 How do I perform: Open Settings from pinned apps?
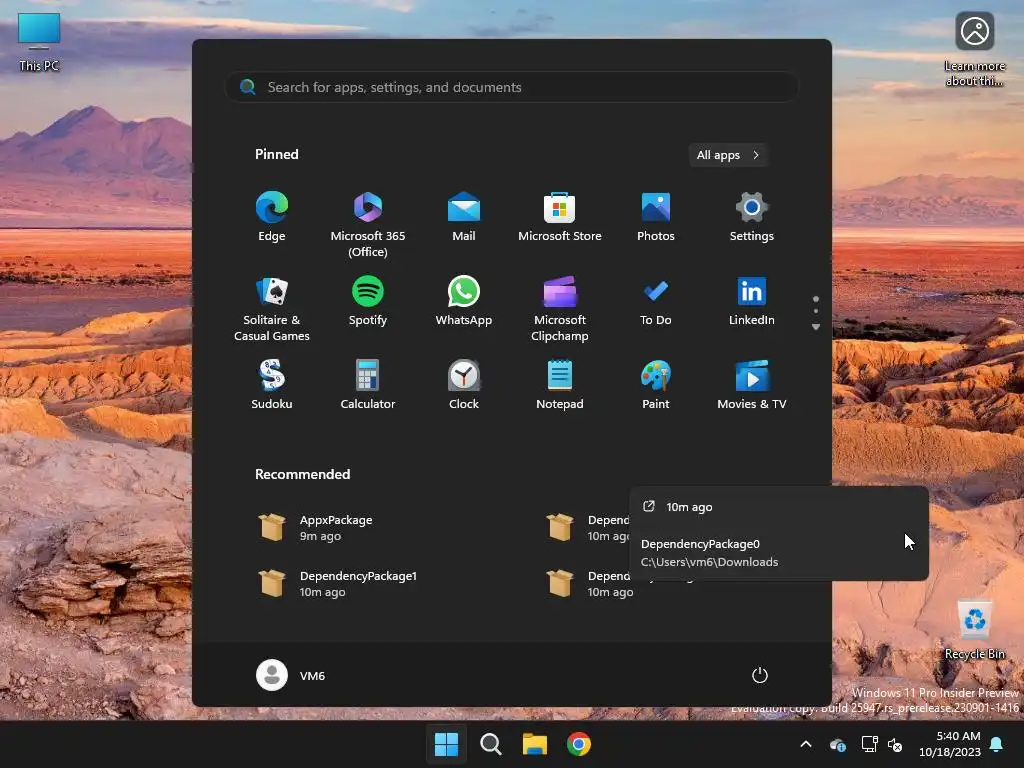pos(752,217)
